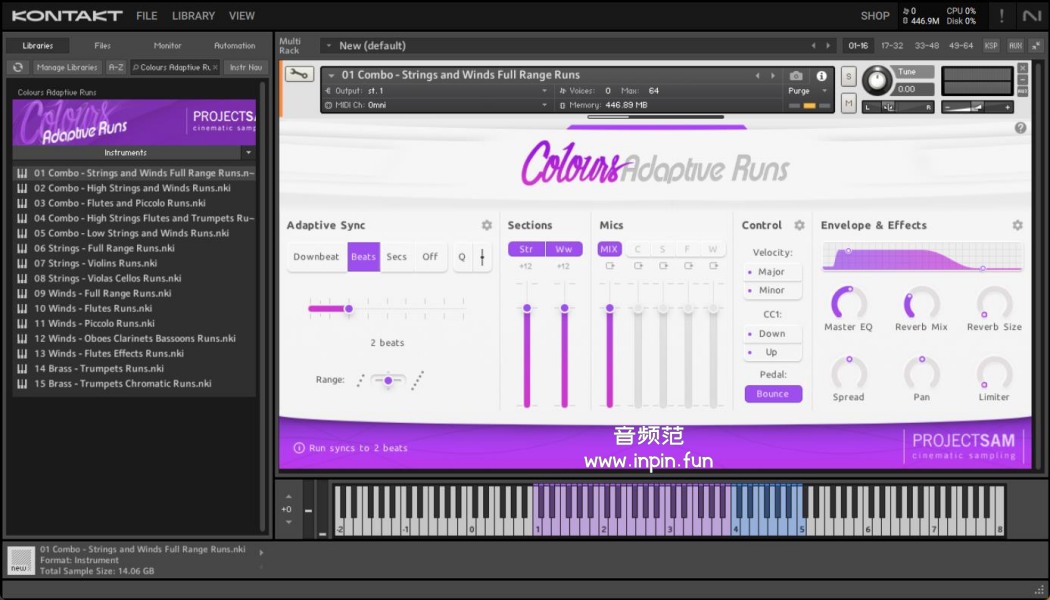Open the LIBRARY menu
The image size is (1050, 600).
193,16
